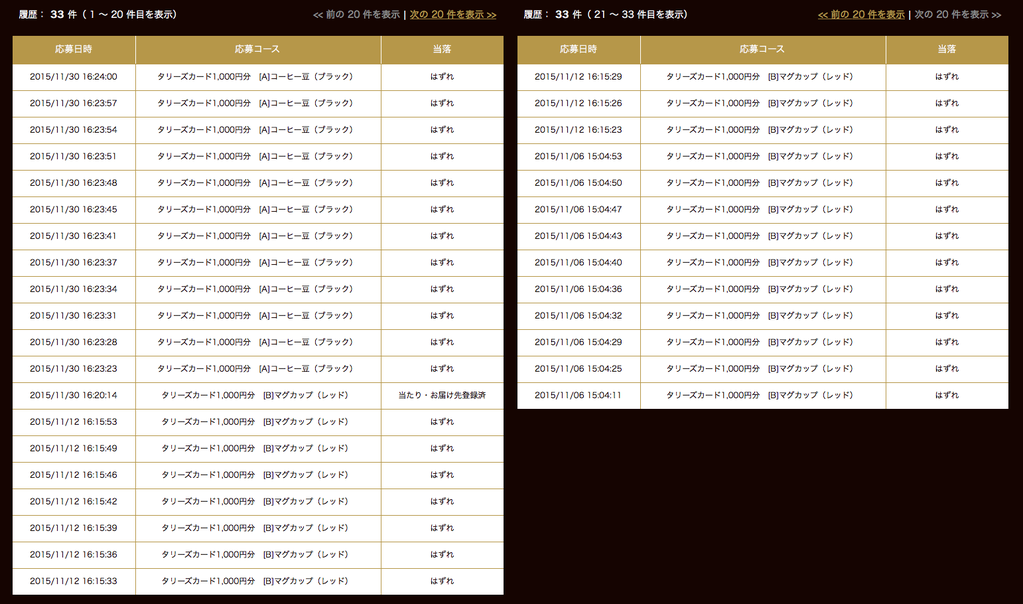Viewport: 1023px width, 604px height.
Task: Select date 2015/11/12 16:15:49
Action: point(74,448)
